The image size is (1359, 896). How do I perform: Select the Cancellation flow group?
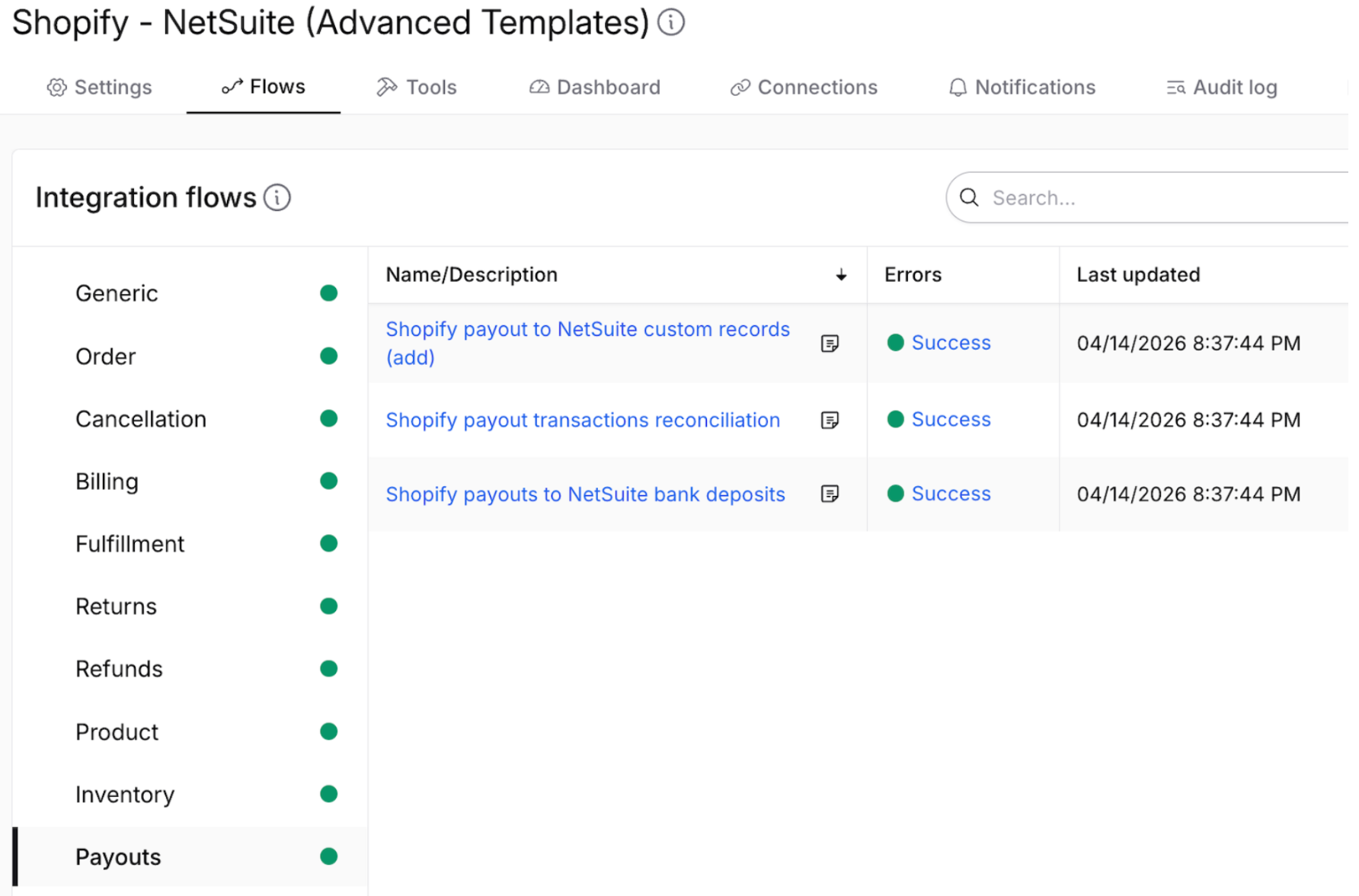(190, 418)
